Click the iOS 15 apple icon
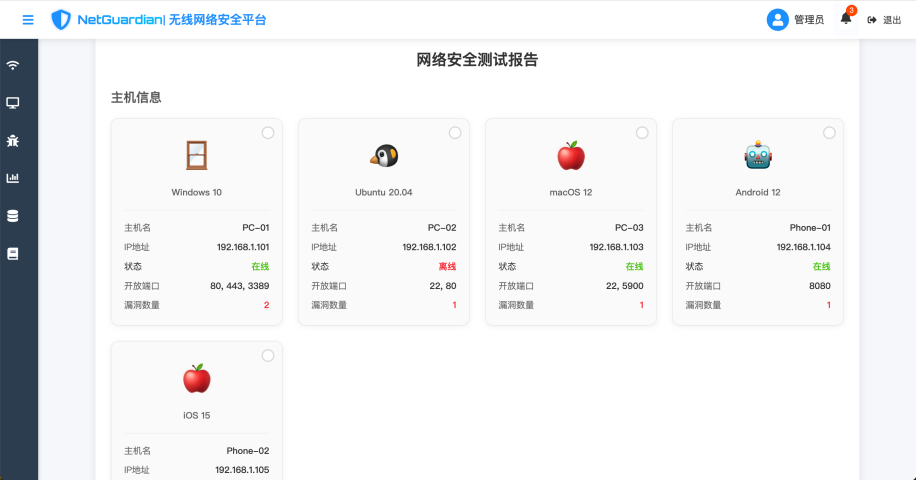Image resolution: width=916 pixels, height=480 pixels. click(197, 378)
